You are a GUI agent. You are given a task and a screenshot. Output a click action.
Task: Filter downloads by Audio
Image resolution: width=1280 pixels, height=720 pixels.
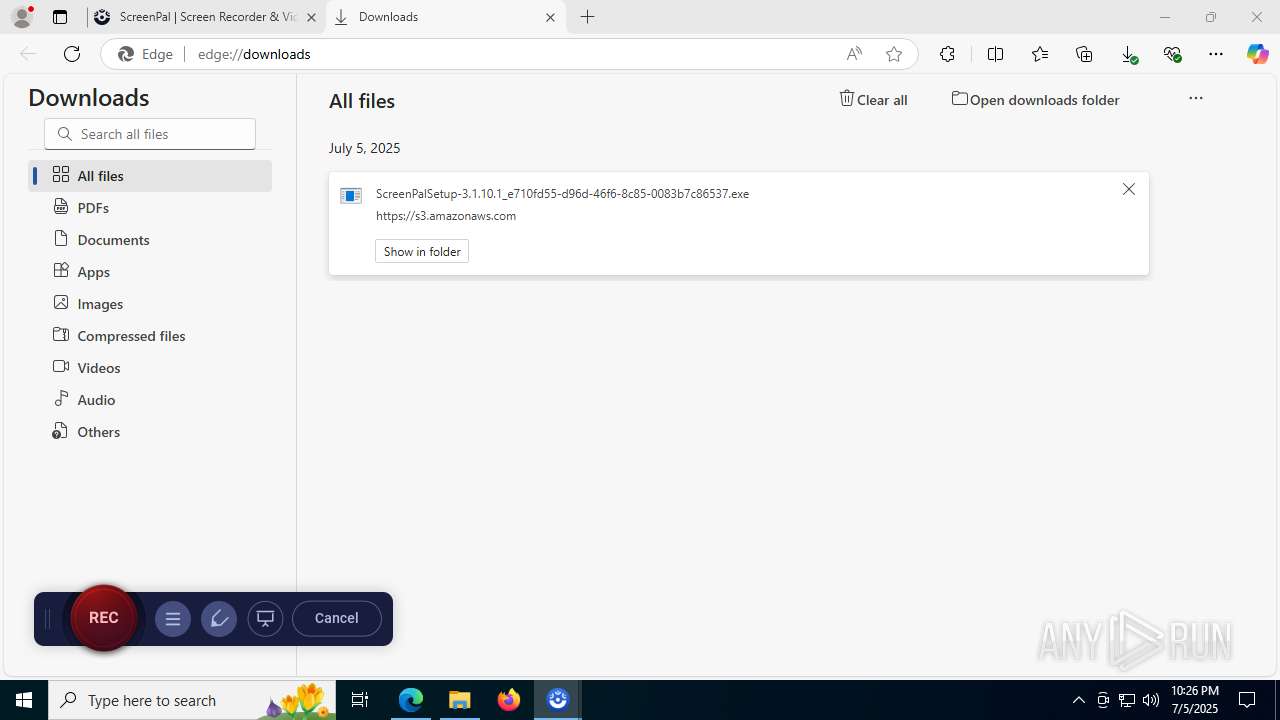(x=150, y=400)
